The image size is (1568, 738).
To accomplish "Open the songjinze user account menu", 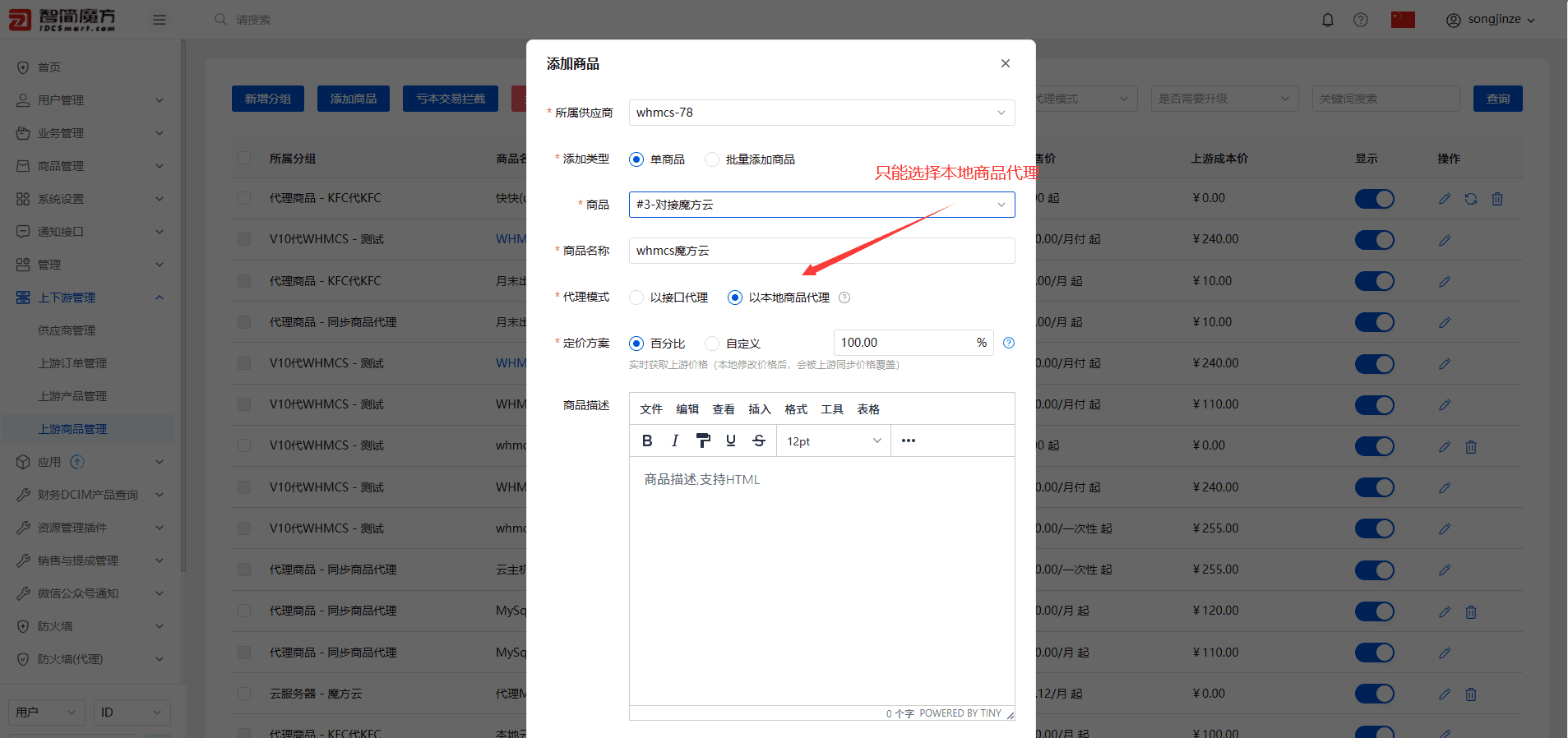I will tap(1490, 20).
